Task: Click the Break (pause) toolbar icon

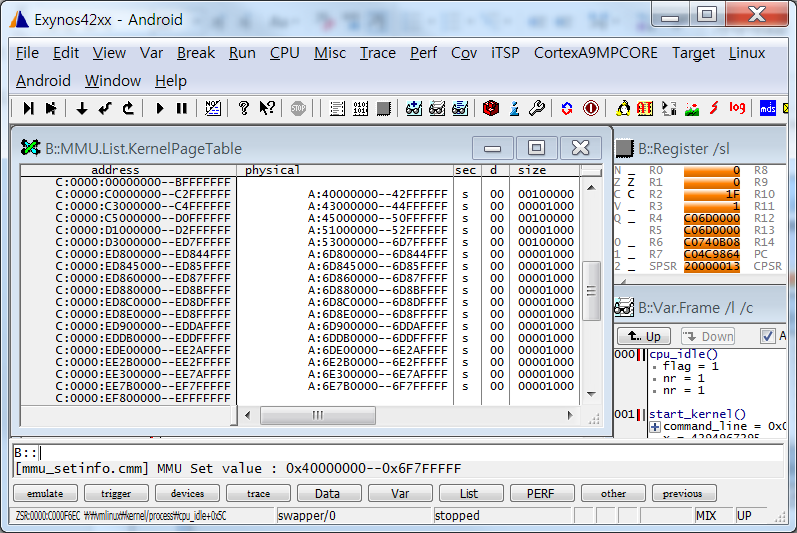Action: click(181, 108)
